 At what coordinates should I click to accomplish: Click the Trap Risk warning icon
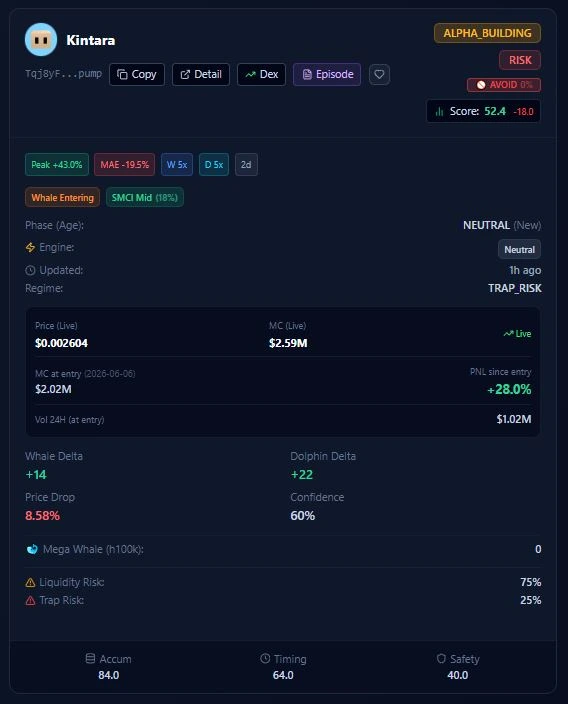tap(30, 600)
